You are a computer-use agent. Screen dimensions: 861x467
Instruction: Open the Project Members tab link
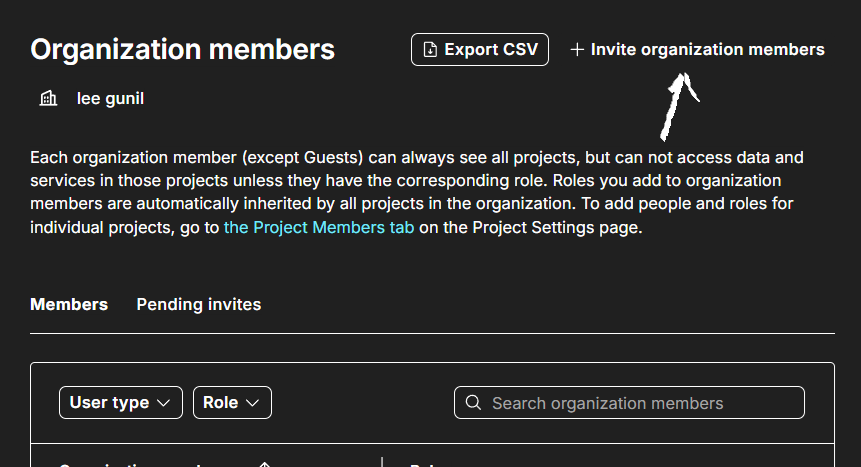(x=319, y=227)
